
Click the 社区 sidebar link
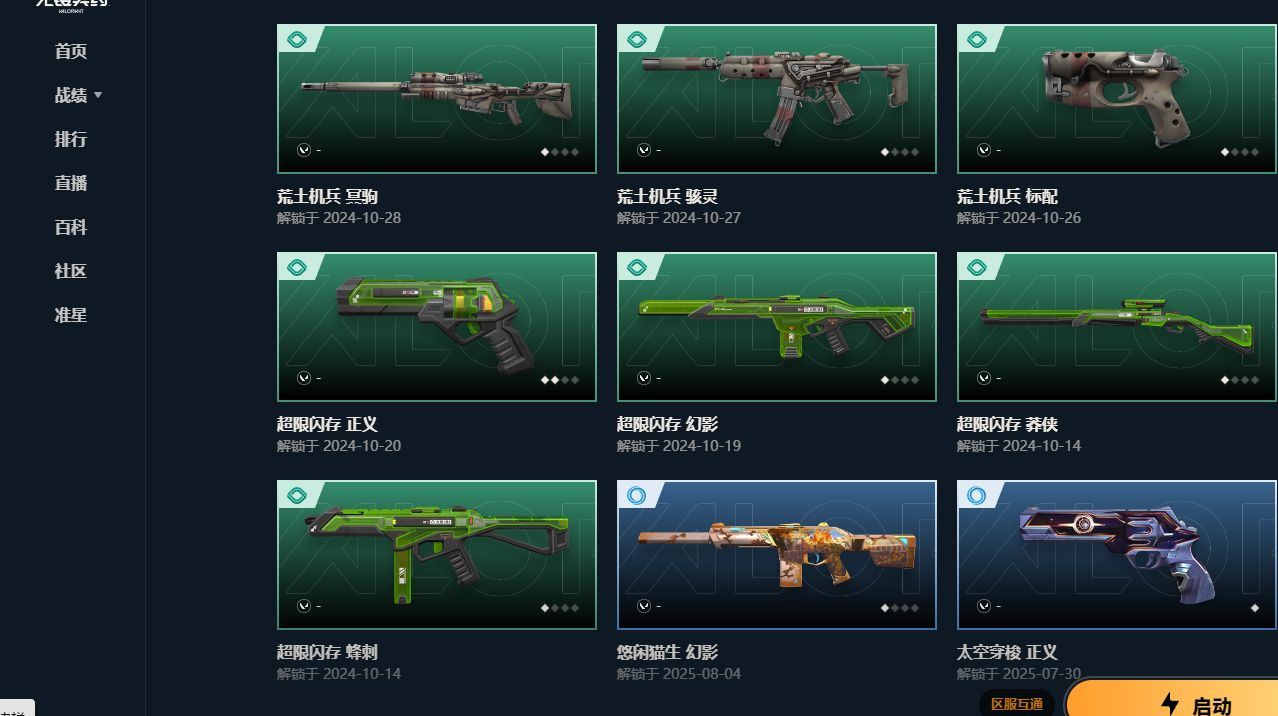point(71,271)
